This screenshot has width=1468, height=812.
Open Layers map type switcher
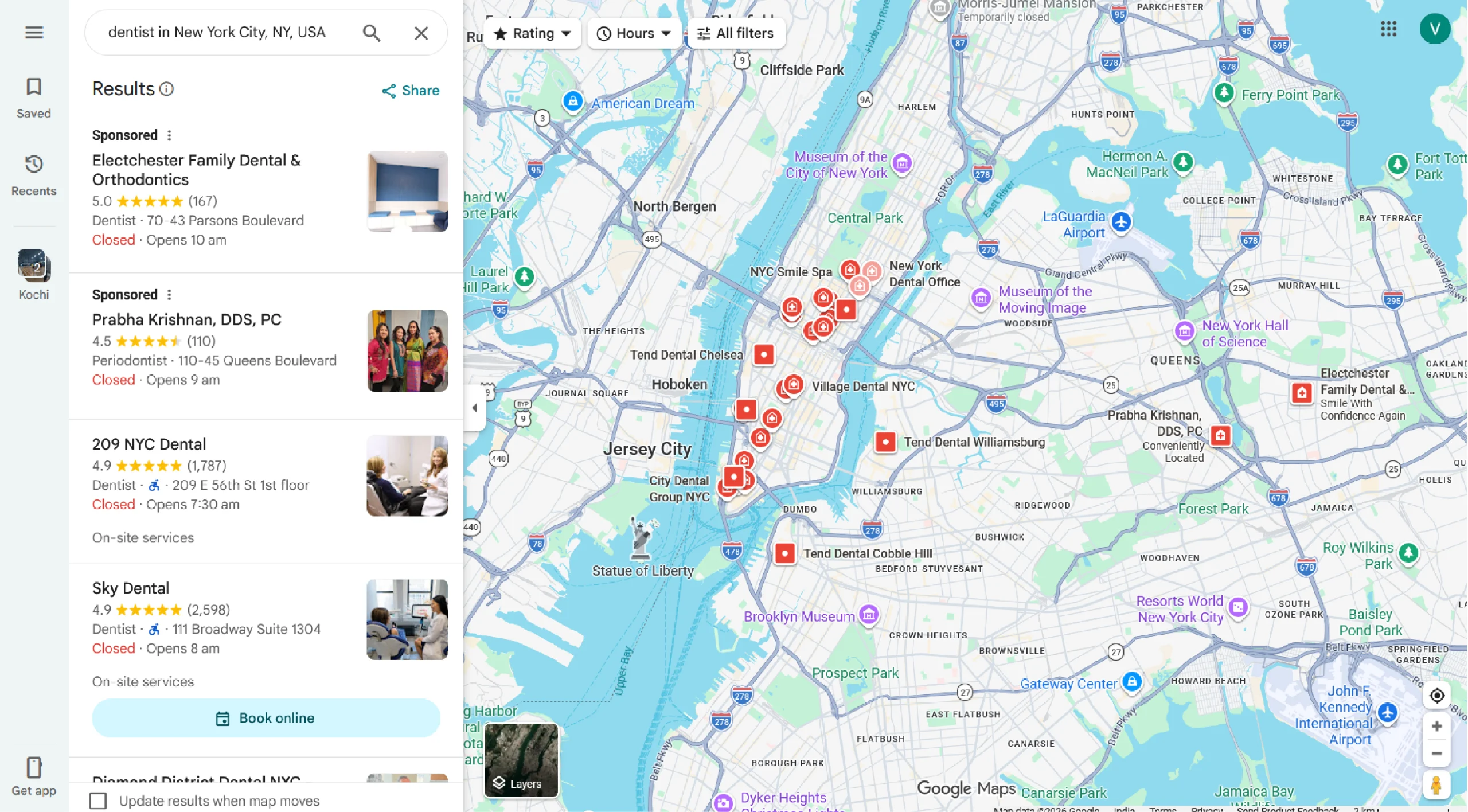[x=521, y=760]
